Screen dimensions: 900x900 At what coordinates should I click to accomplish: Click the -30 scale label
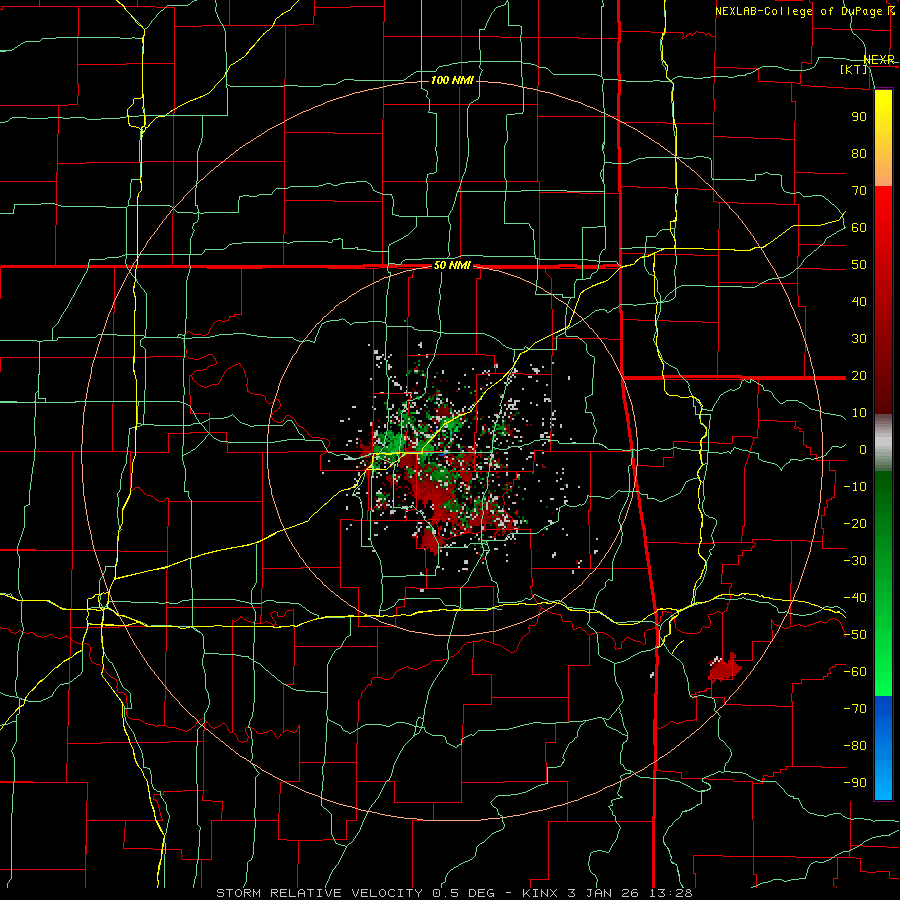(855, 561)
